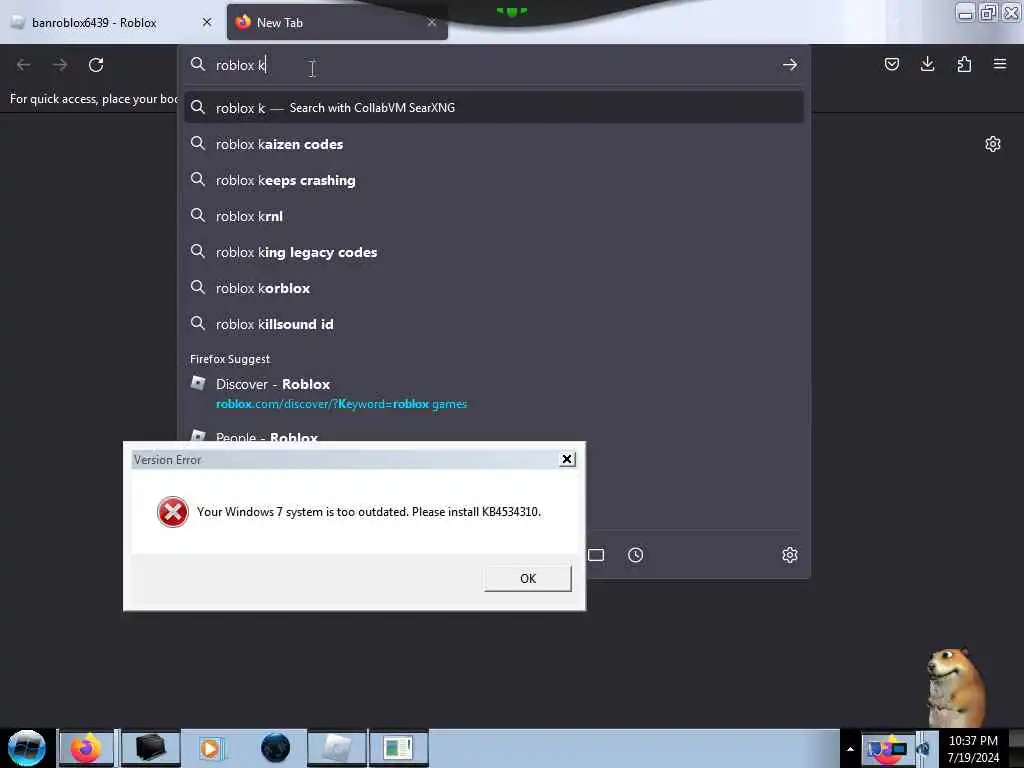Viewport: 1024px width, 768px height.
Task: Open the Firefox hamburger menu
Action: 1000,64
